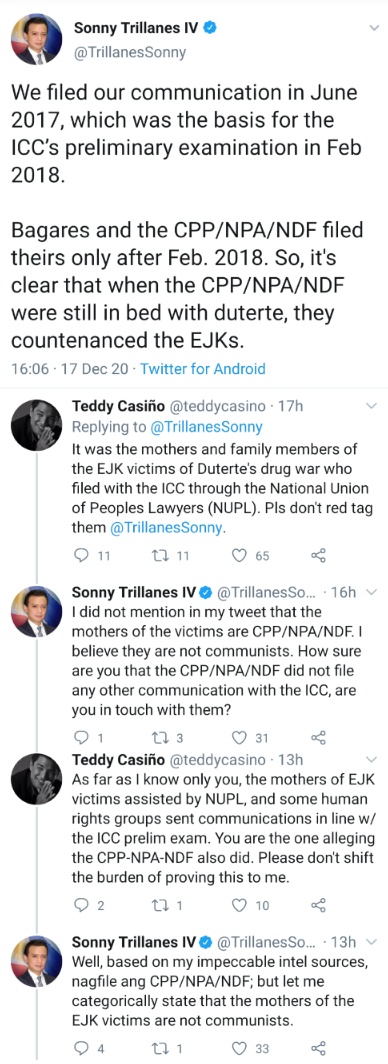This screenshot has width=388, height=1064.
Task: Open the main tweet's options chevron
Action: (373, 28)
